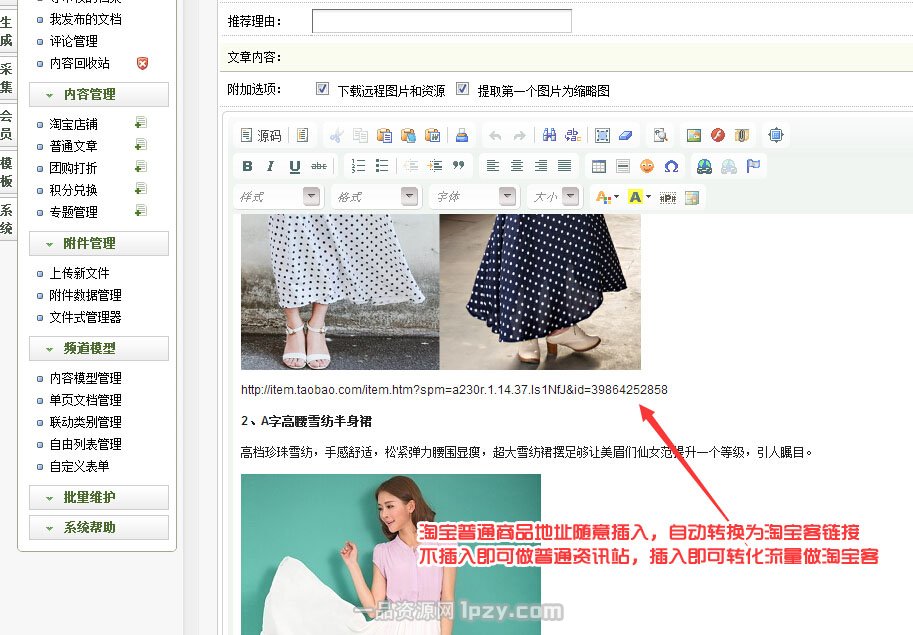913x635 pixels.
Task: Check 下载远程图片和资源 checkbox
Action: pos(322,88)
